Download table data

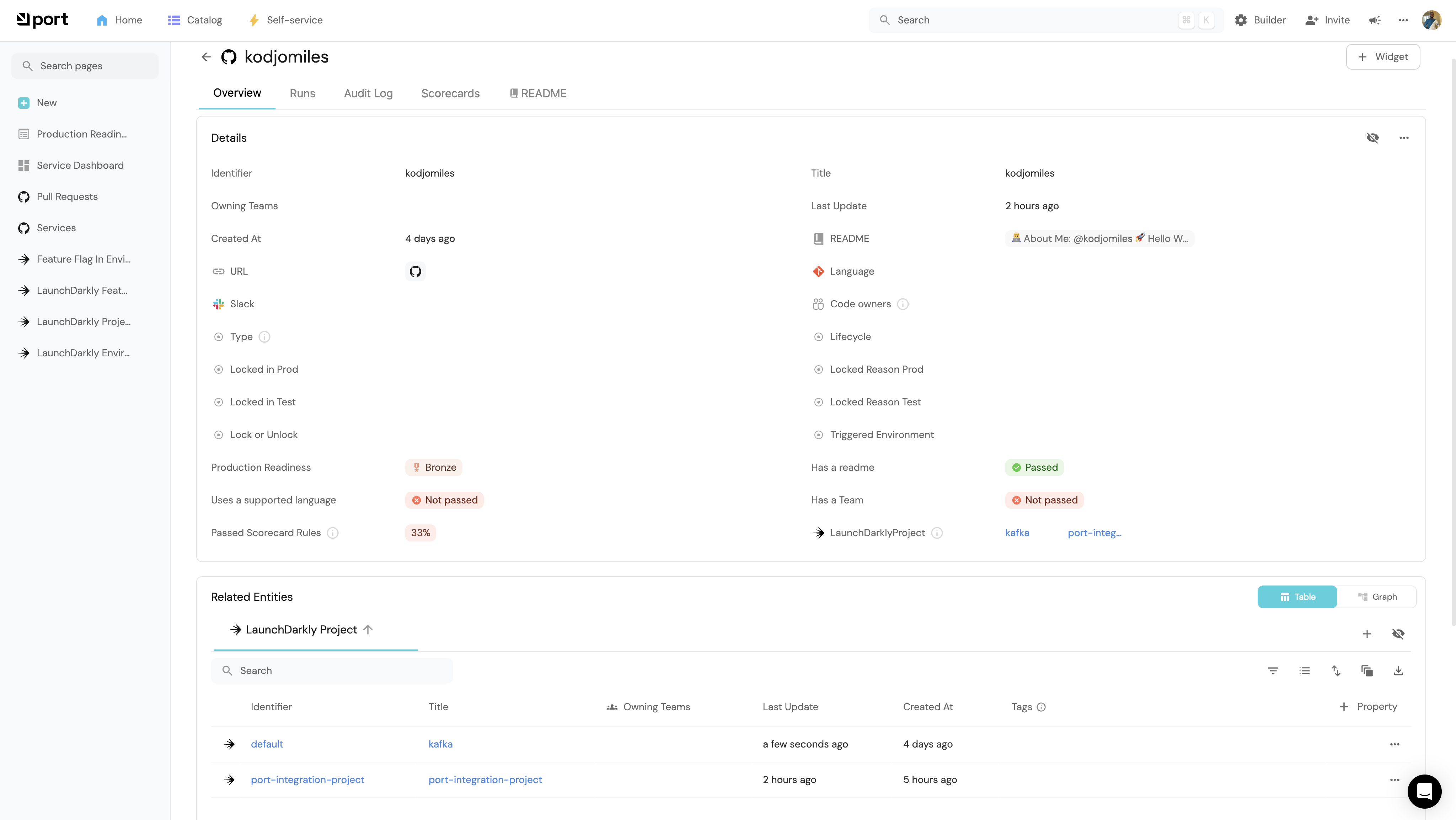point(1398,671)
